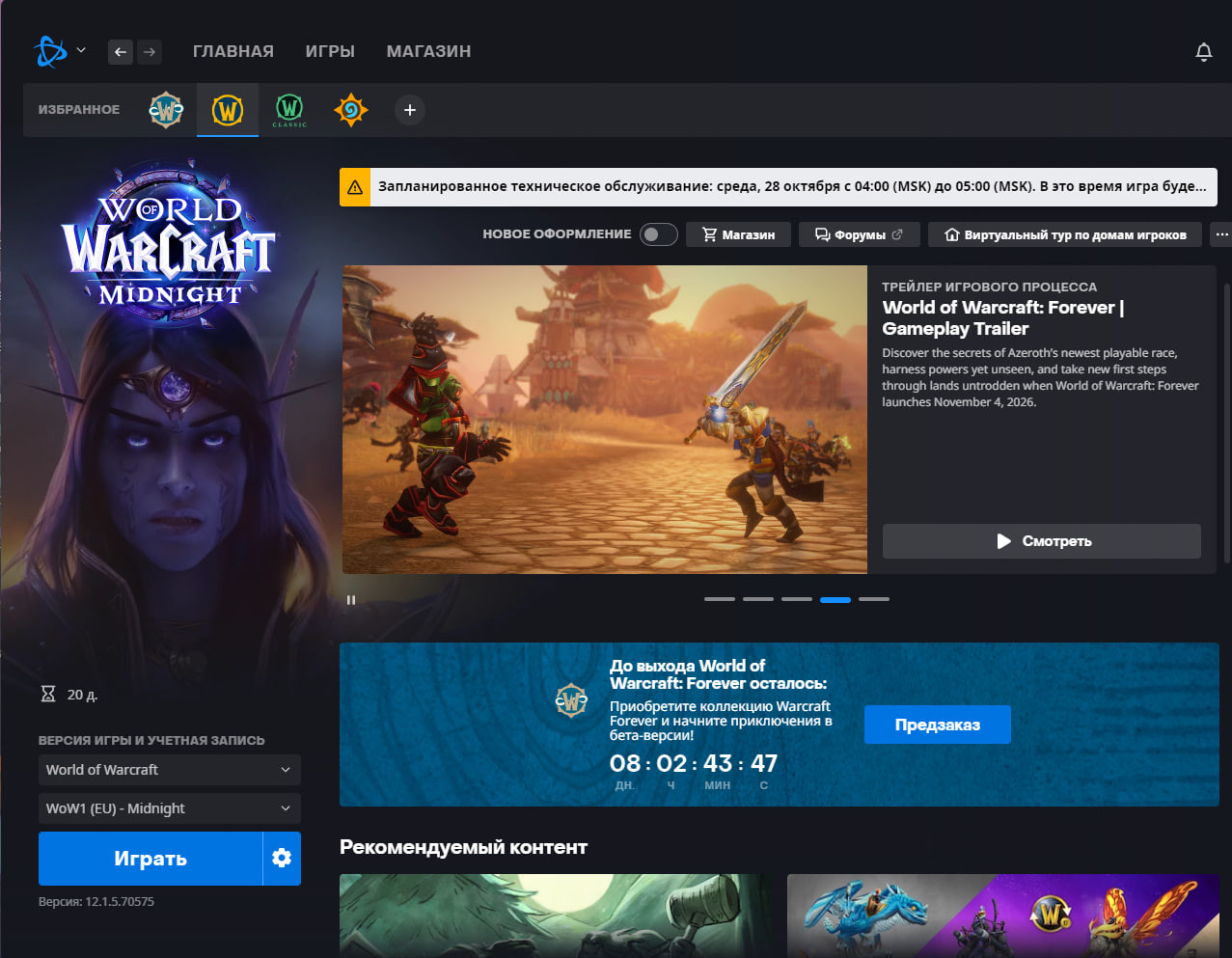The width and height of the screenshot is (1232, 958).
Task: Open the Battle.net logo menu
Action: [50, 51]
